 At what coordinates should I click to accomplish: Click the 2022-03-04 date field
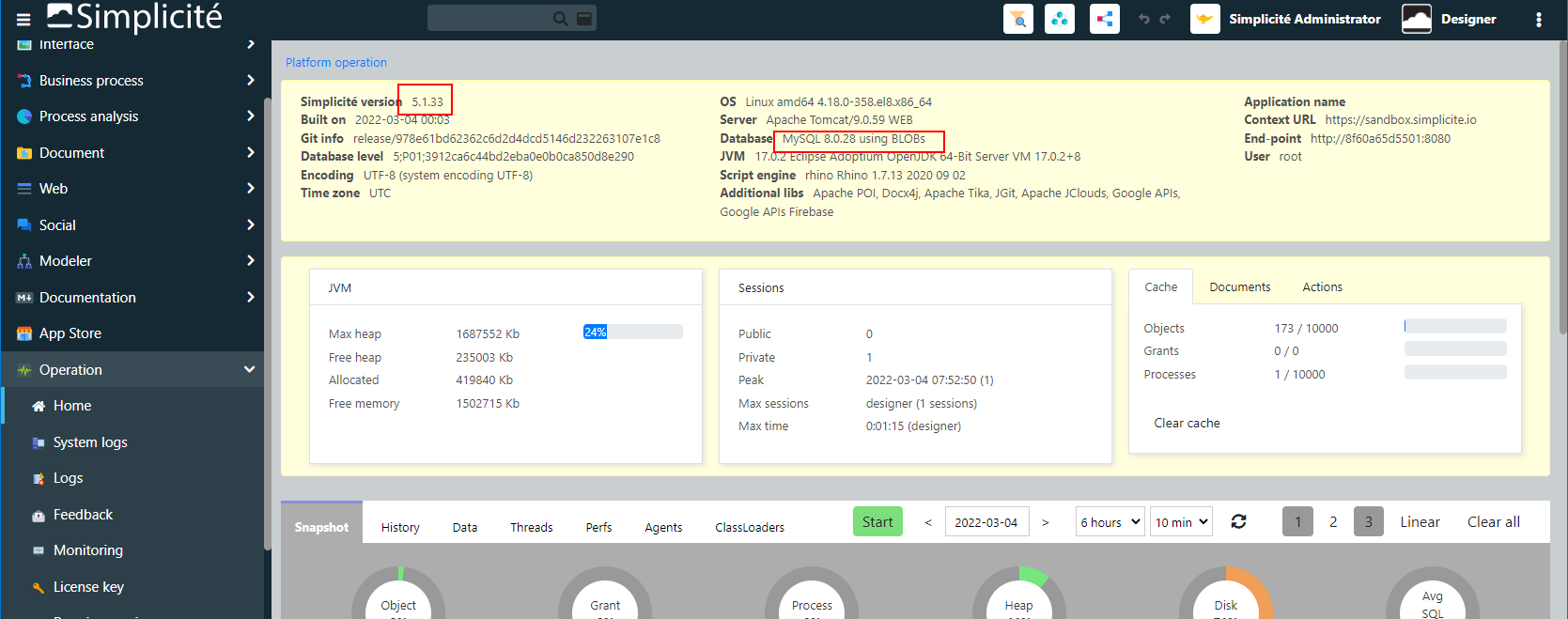[x=986, y=521]
